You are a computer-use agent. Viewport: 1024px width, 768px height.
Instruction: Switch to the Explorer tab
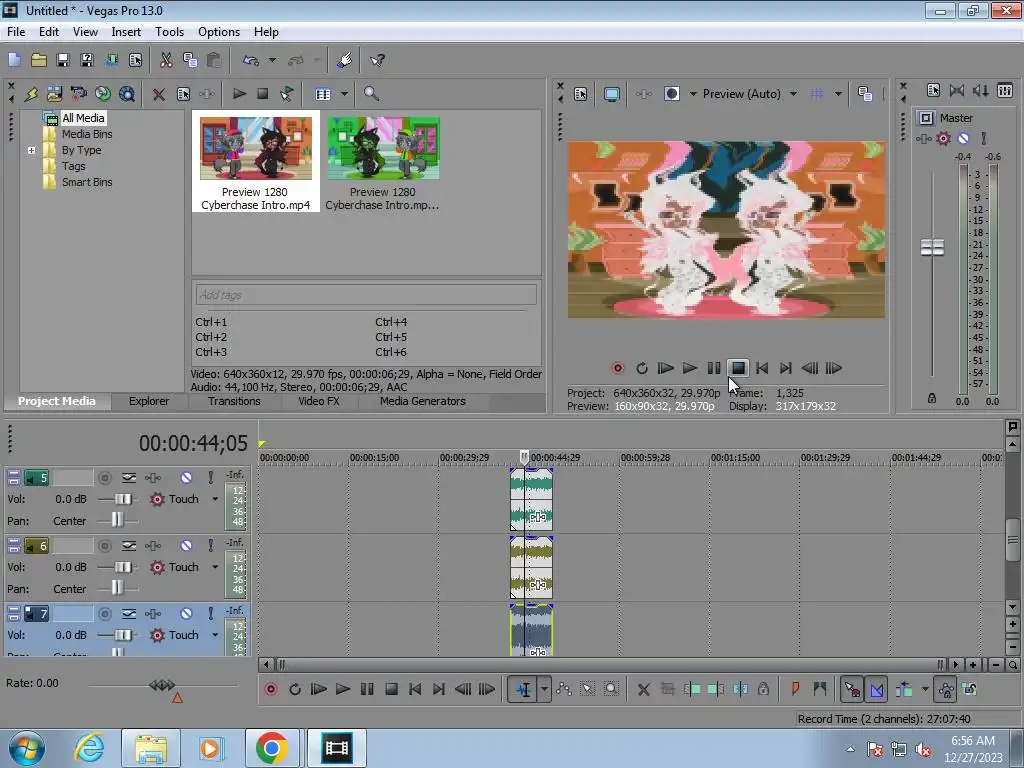pyautogui.click(x=149, y=402)
